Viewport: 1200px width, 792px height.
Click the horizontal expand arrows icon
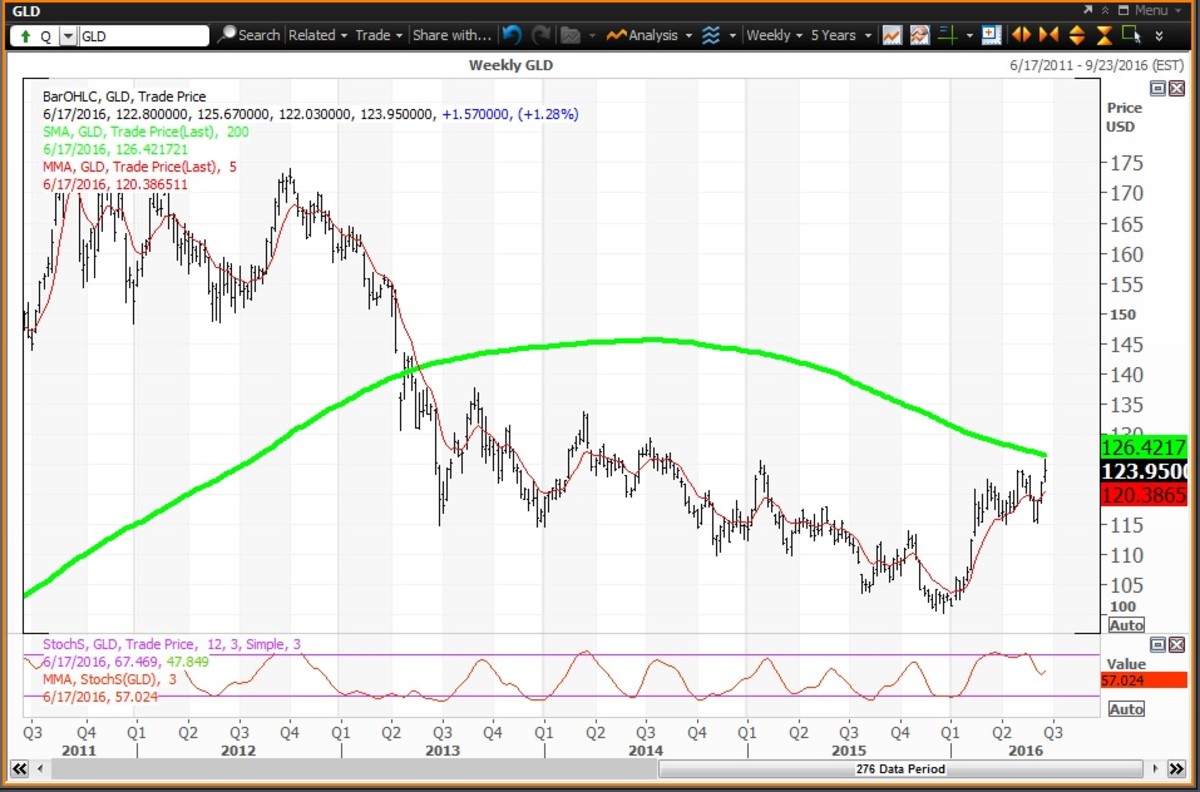1020,35
